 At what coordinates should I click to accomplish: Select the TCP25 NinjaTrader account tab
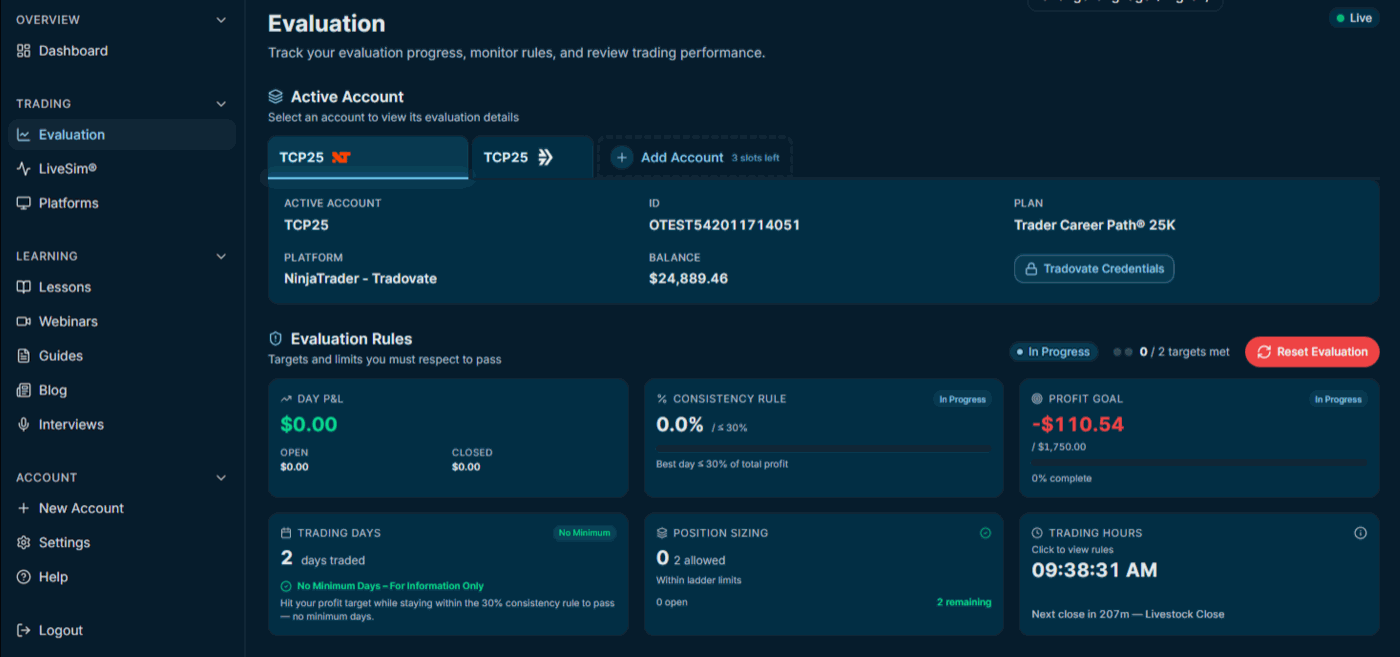tap(368, 157)
